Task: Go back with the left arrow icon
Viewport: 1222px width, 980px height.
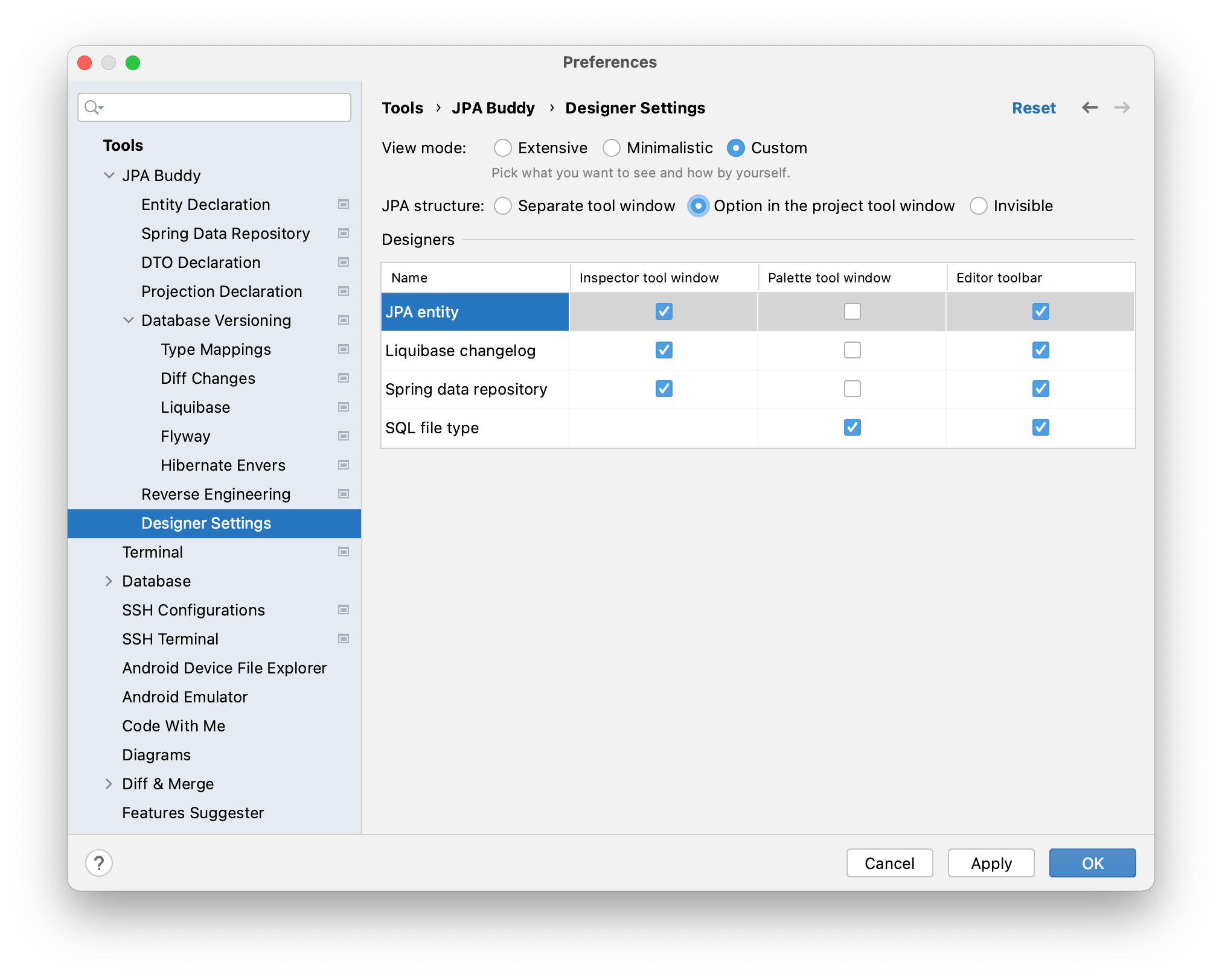Action: point(1090,108)
